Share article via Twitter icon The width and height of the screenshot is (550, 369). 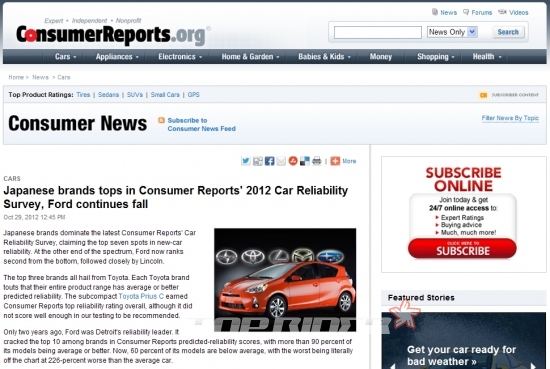click(246, 161)
